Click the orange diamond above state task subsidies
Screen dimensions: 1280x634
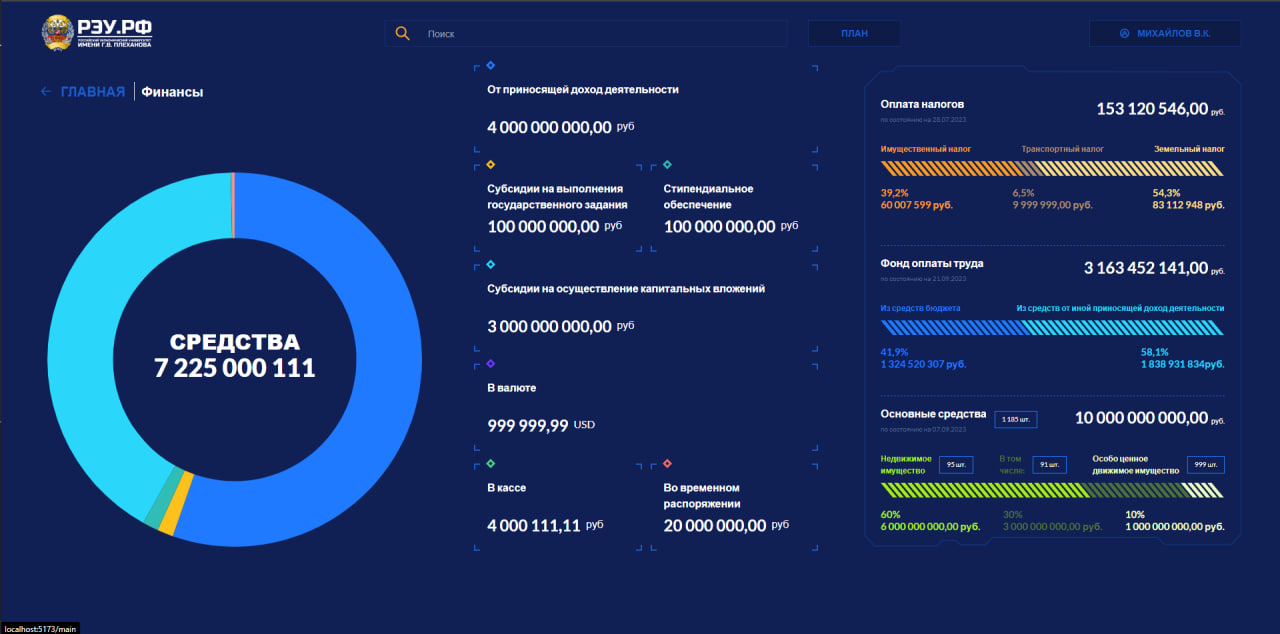490,164
